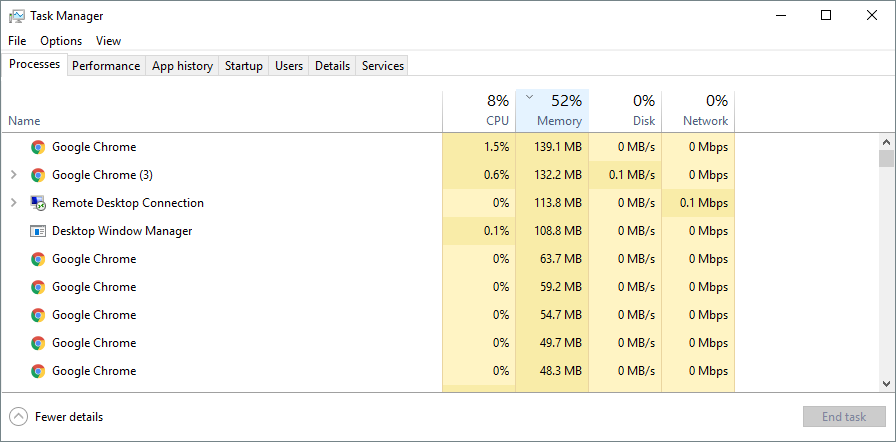
Task: Click the 113.8 MB memory value
Action: point(558,203)
